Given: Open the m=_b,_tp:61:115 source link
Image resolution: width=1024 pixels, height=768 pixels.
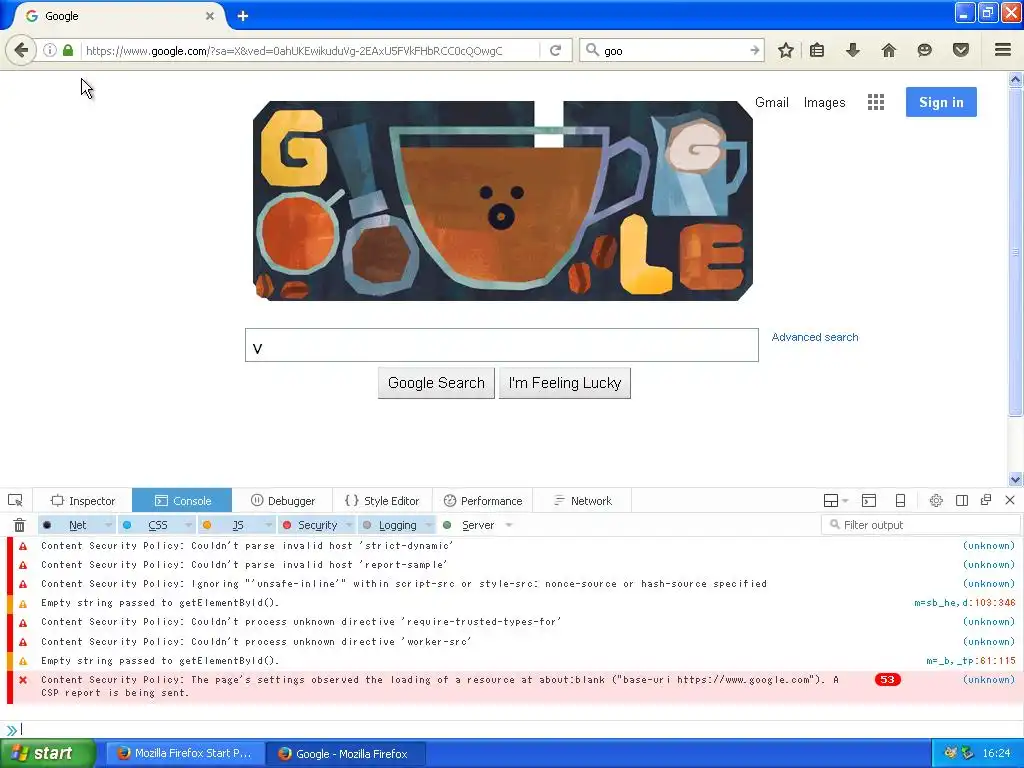Looking at the screenshot, I should click(970, 661).
